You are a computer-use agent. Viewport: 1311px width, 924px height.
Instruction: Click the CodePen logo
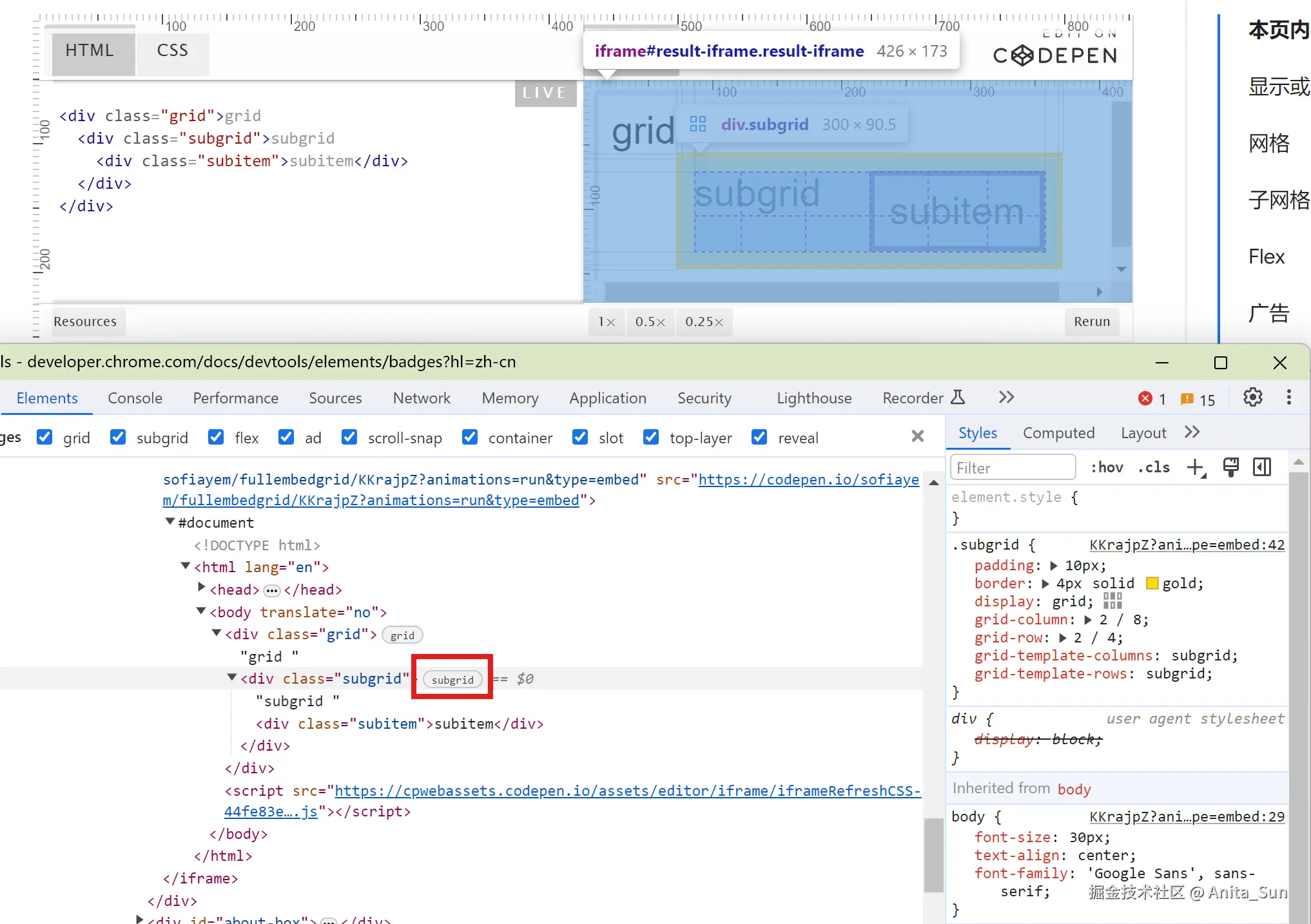pyautogui.click(x=1055, y=55)
